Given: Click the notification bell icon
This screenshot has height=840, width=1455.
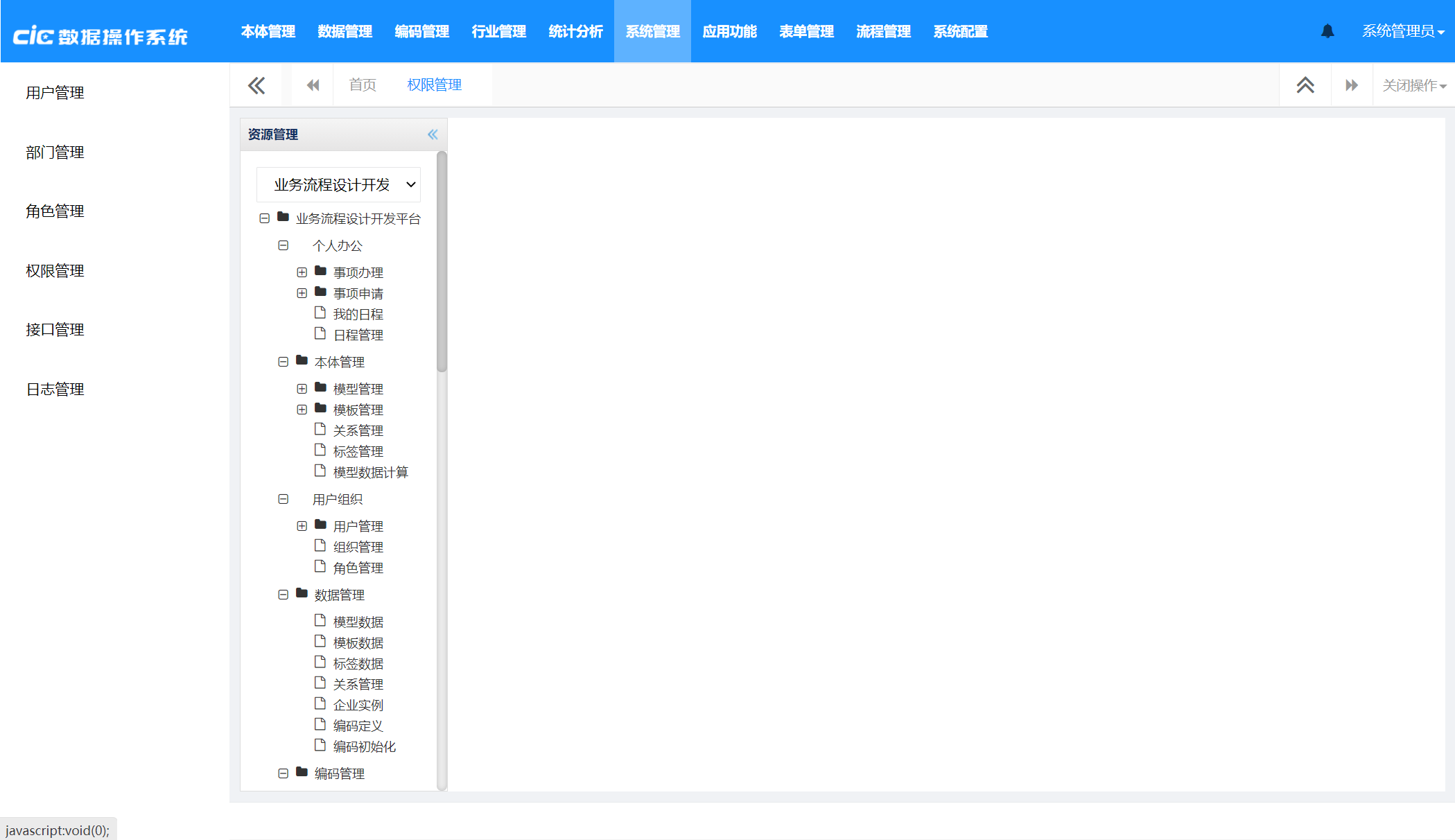Looking at the screenshot, I should click(x=1327, y=31).
